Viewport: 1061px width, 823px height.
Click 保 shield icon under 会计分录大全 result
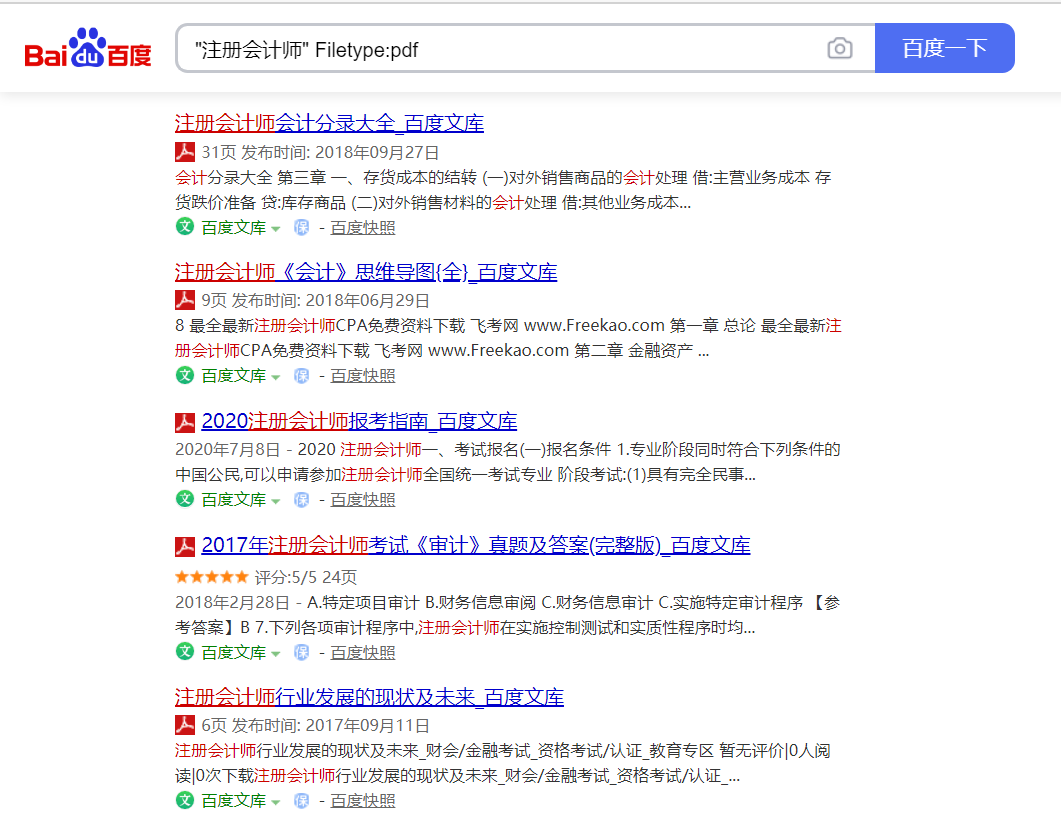302,227
